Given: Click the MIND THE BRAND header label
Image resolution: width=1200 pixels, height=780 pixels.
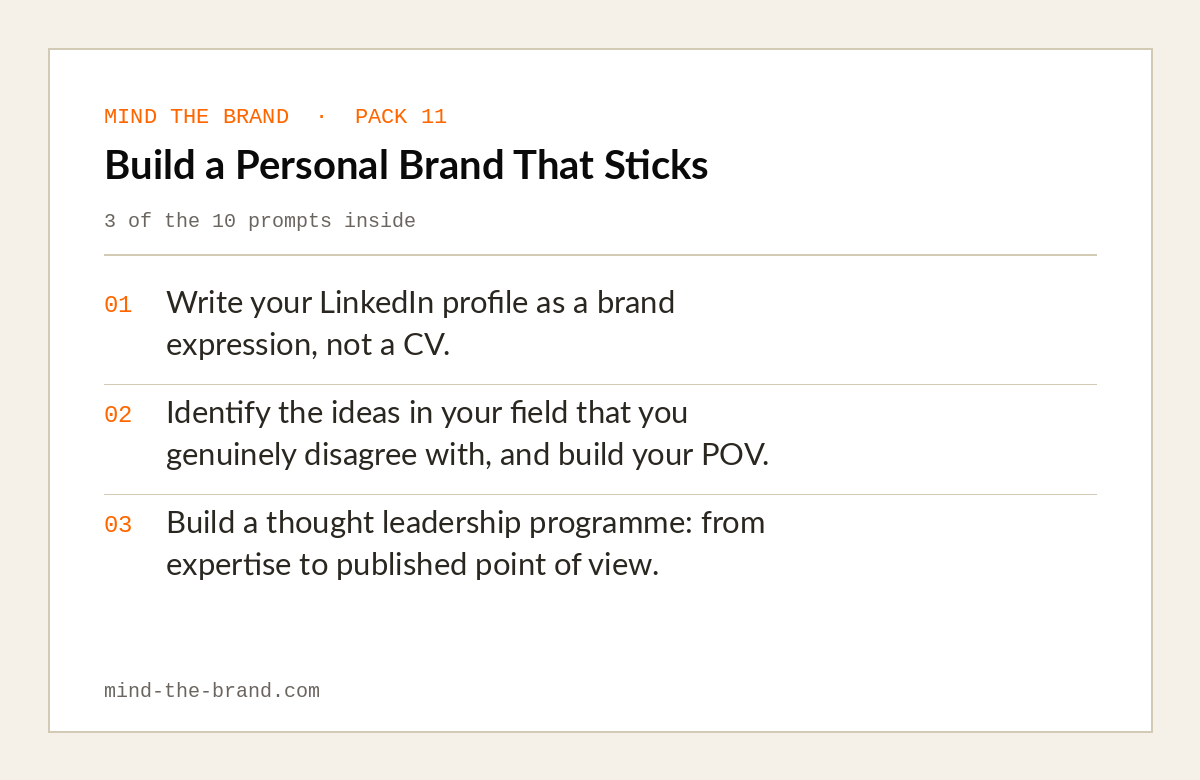Looking at the screenshot, I should pos(196,117).
